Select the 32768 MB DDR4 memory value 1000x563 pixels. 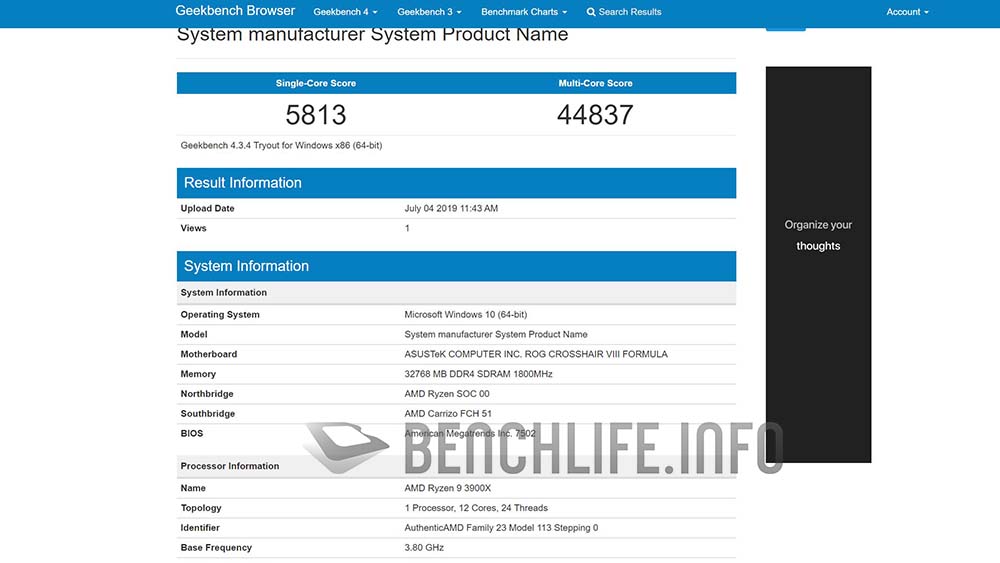pos(478,374)
